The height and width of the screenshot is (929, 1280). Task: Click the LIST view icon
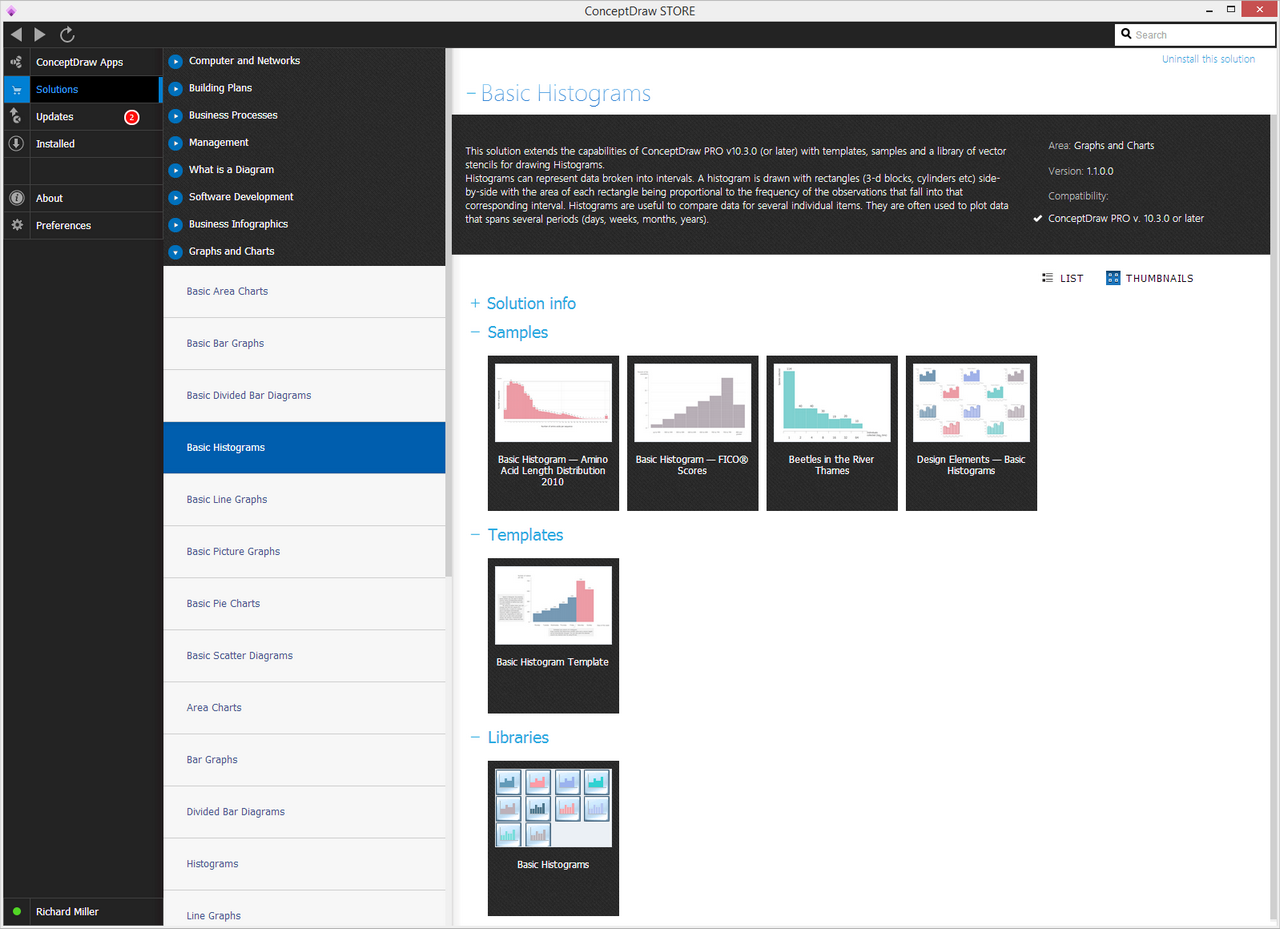pos(1047,278)
